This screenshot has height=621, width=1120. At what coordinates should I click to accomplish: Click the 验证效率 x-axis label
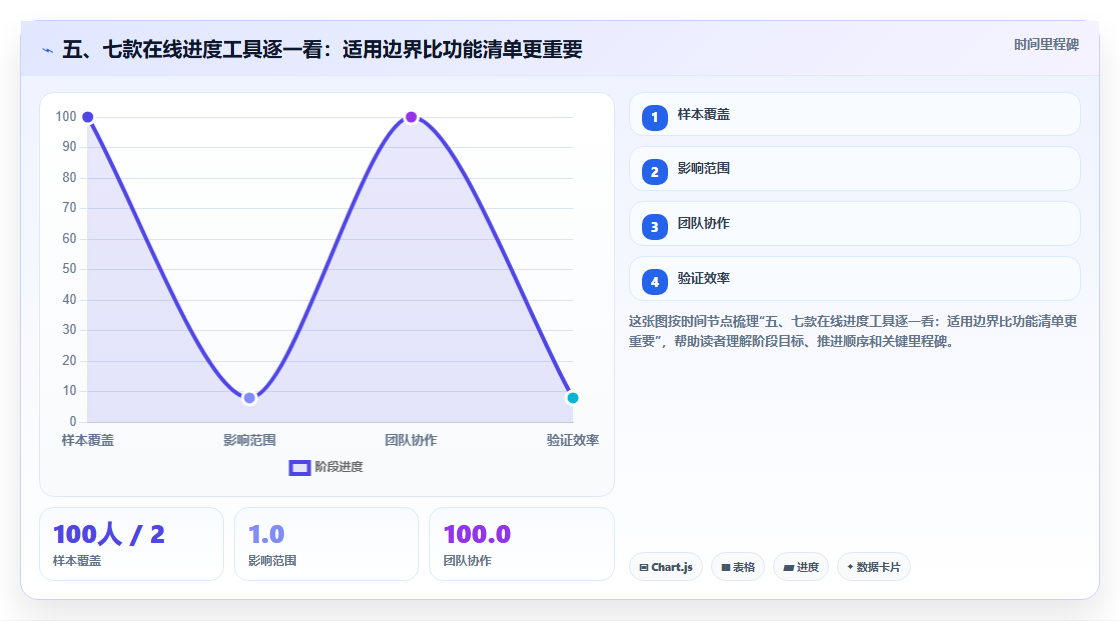[572, 441]
